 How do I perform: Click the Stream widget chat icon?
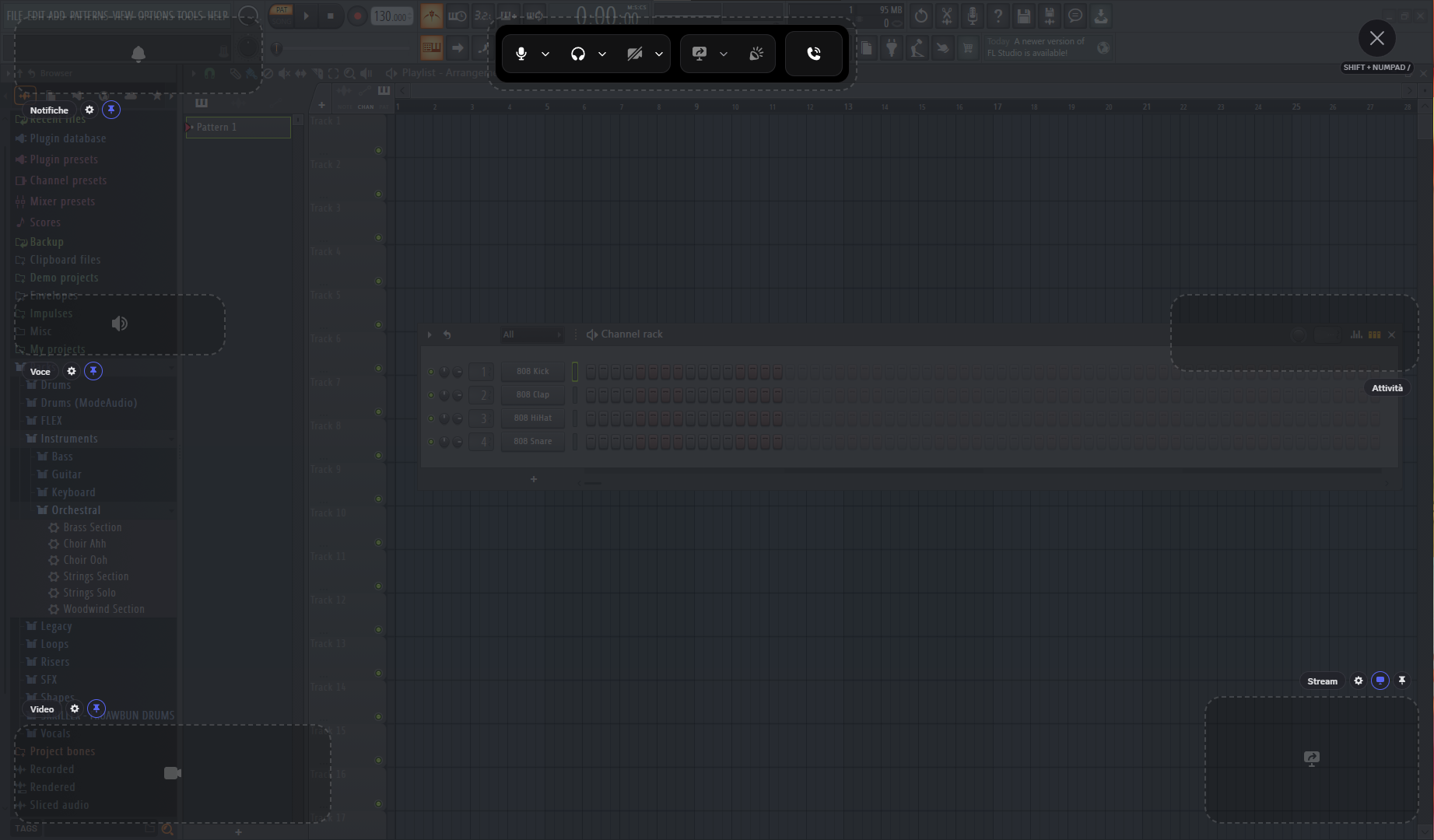pyautogui.click(x=1380, y=681)
